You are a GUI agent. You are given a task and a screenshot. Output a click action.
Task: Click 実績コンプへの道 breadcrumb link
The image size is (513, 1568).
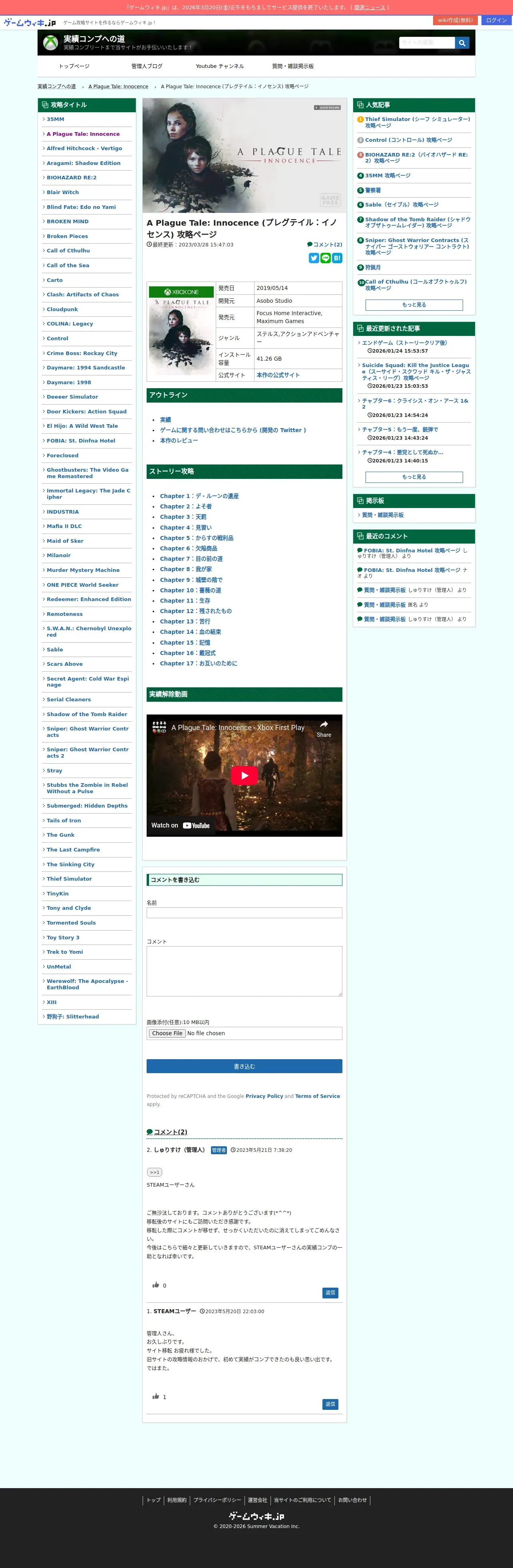click(x=57, y=86)
